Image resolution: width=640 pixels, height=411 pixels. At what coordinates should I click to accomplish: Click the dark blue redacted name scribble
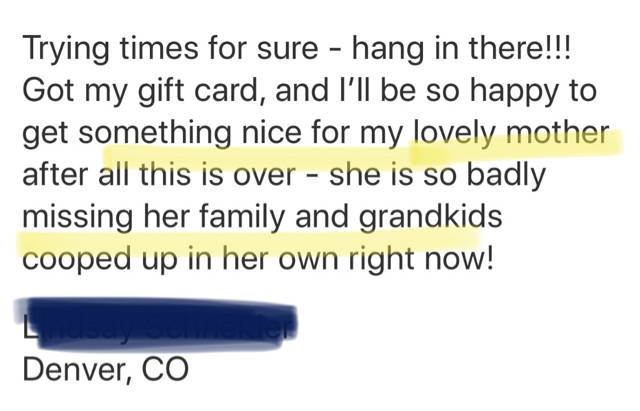(155, 324)
